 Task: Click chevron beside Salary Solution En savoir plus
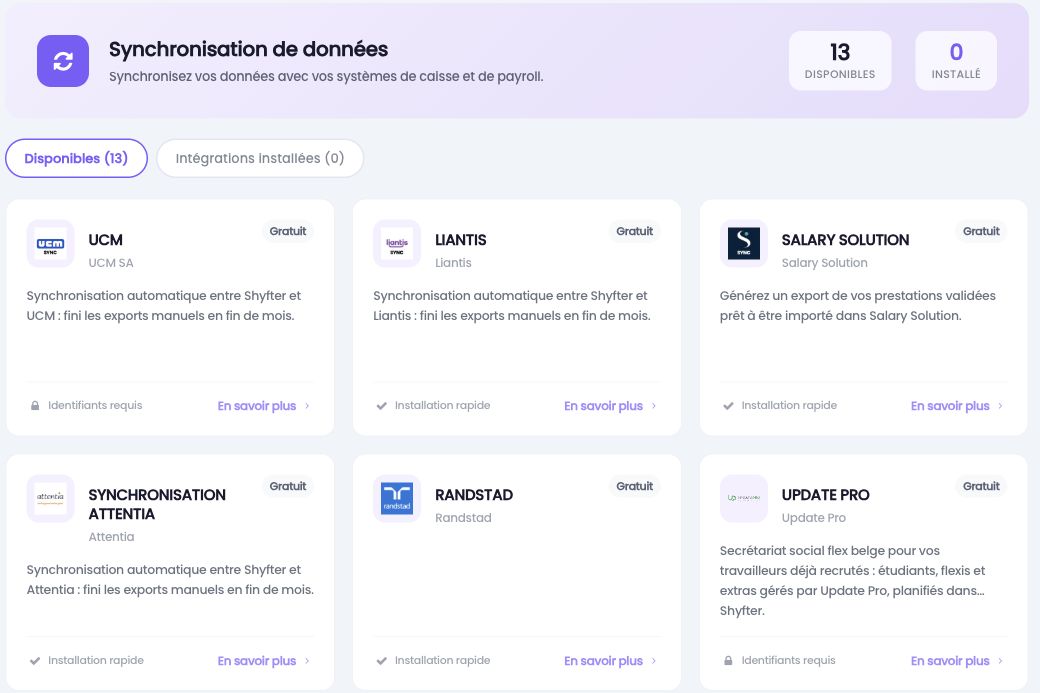click(x=1000, y=406)
